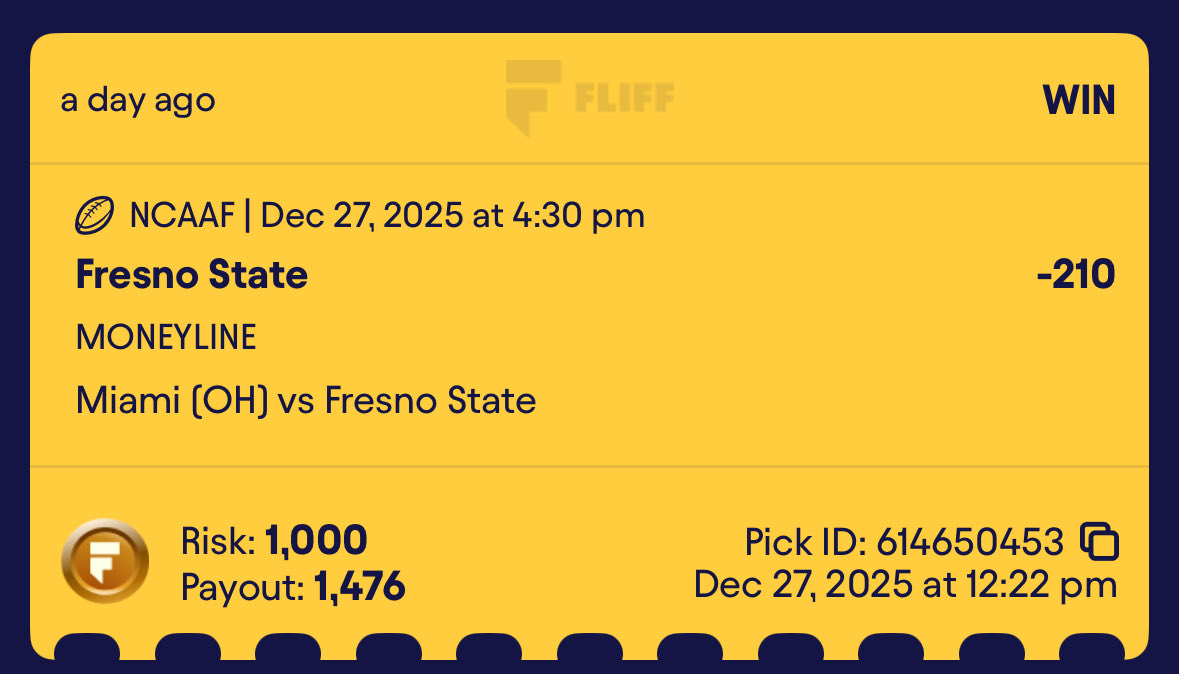Click the Pick ID label text

(806, 542)
